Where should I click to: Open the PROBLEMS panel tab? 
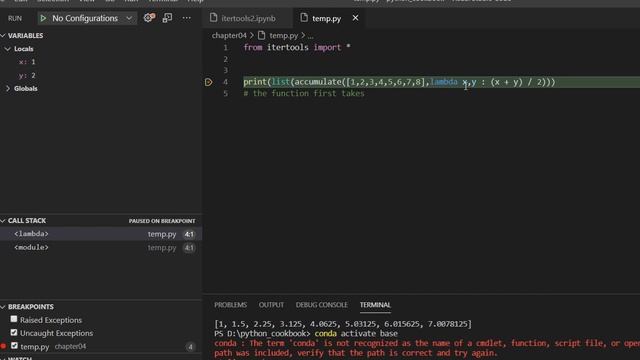pos(231,305)
